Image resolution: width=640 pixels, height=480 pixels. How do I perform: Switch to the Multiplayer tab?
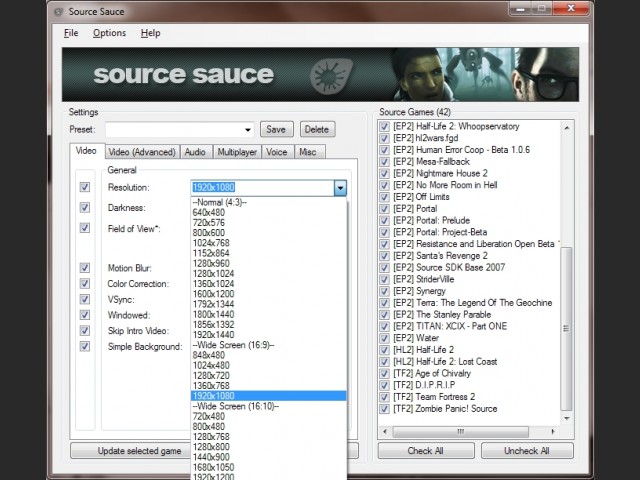tap(237, 152)
